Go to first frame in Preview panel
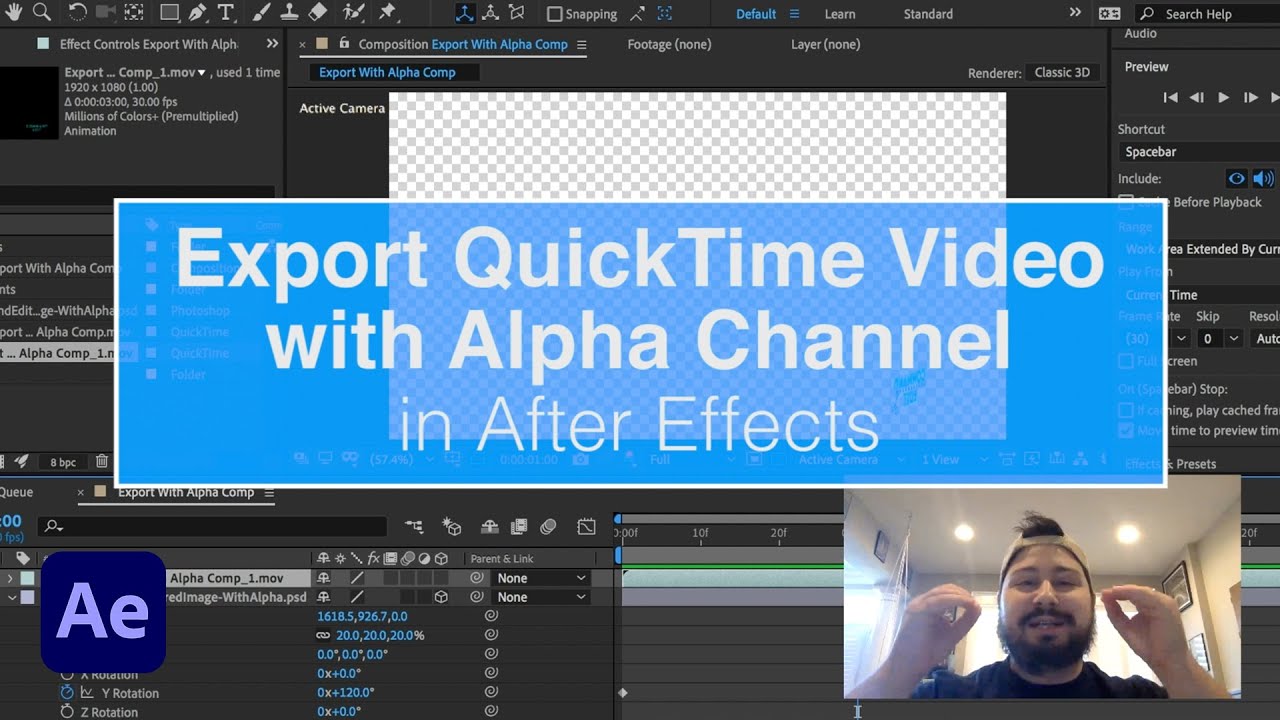 coord(1170,97)
